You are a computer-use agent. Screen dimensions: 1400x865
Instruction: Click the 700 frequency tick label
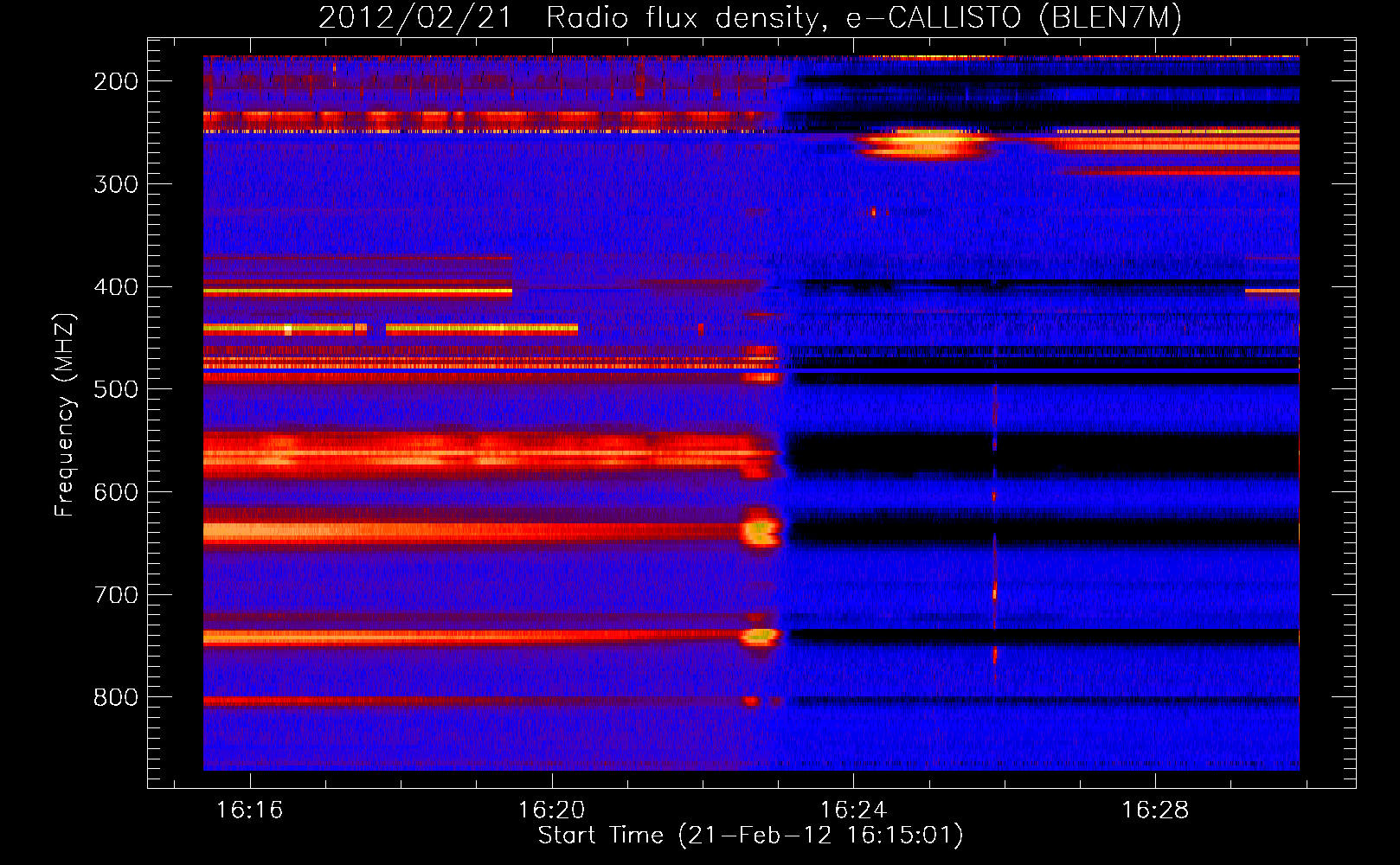coord(116,595)
